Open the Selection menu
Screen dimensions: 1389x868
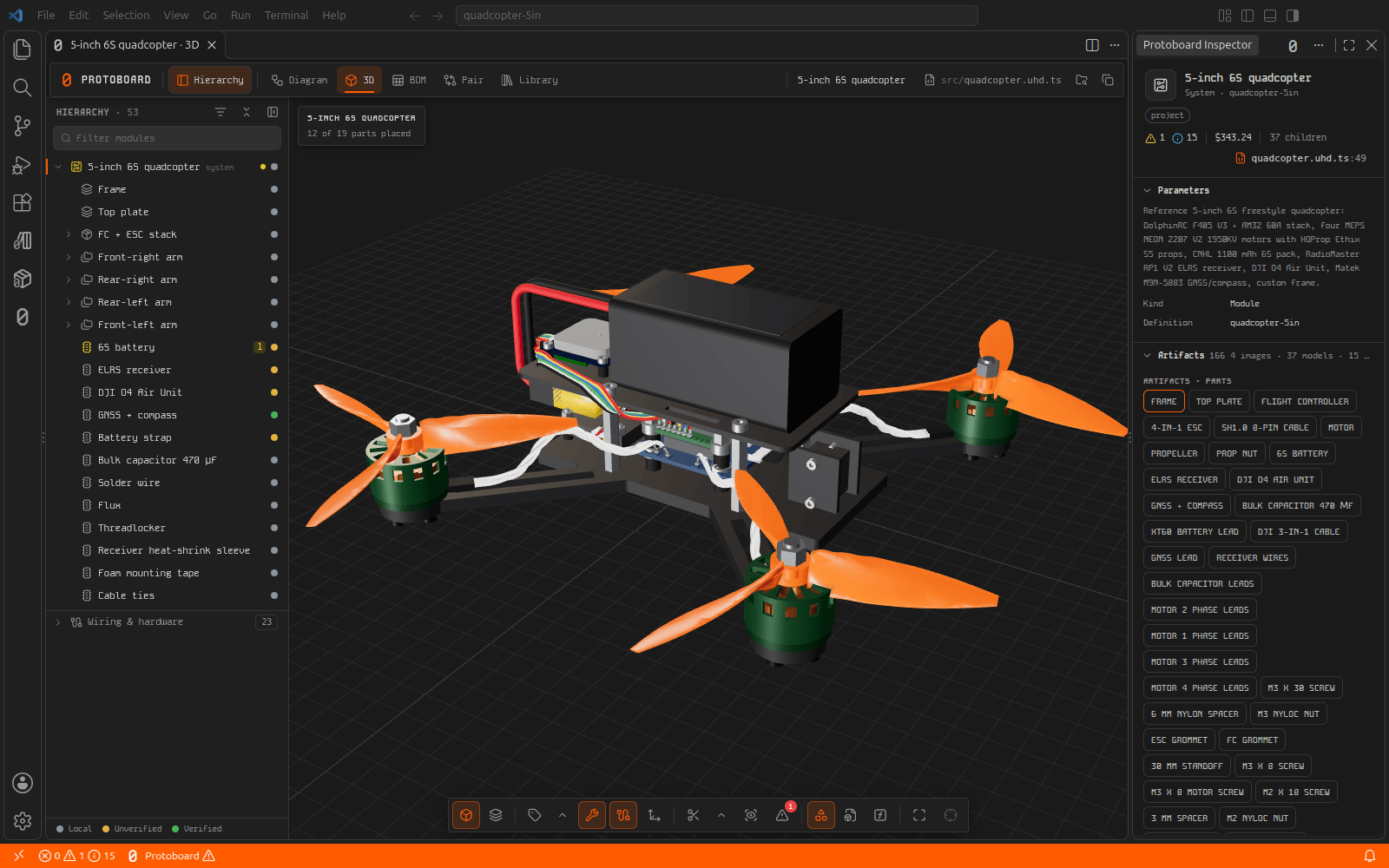pos(126,16)
